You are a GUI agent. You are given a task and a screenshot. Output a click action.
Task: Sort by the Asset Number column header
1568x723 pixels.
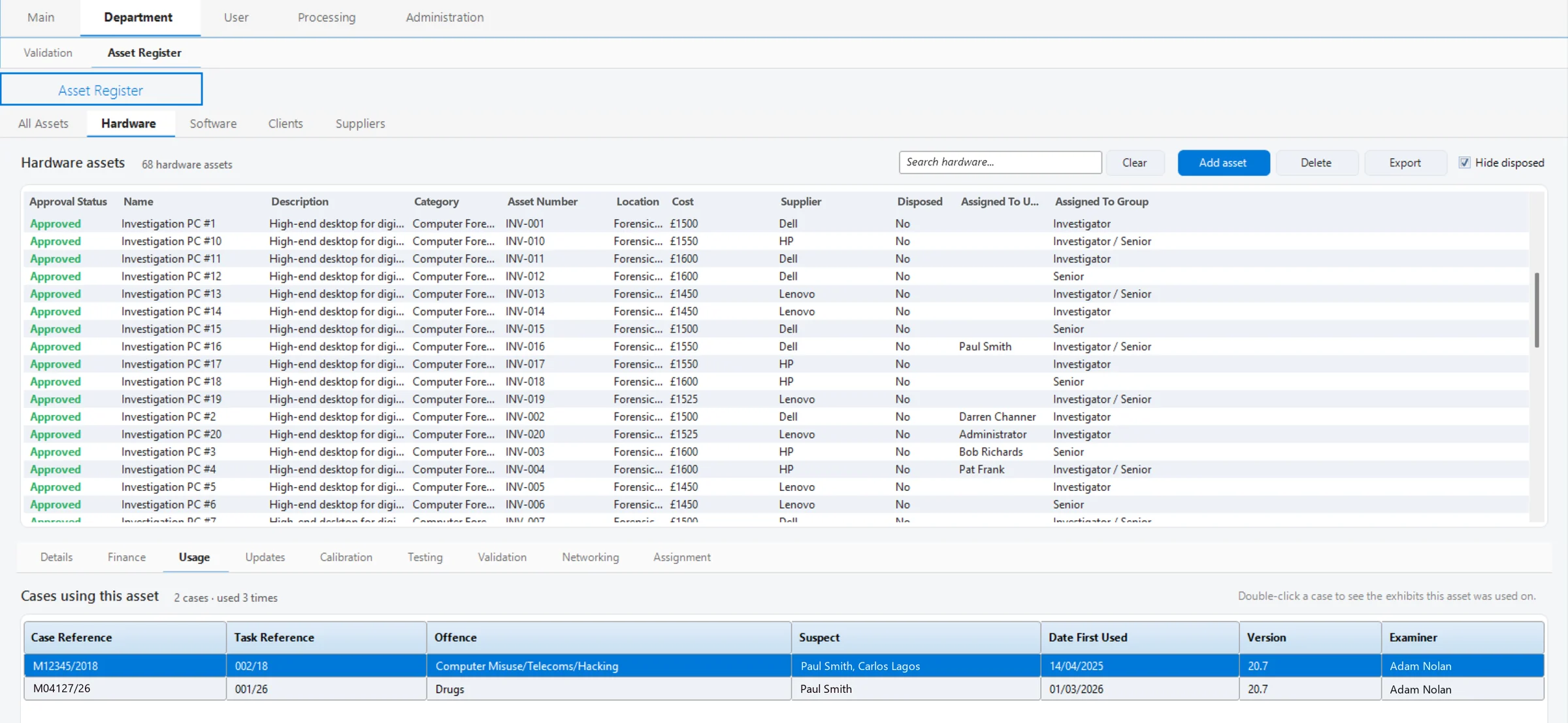click(542, 202)
